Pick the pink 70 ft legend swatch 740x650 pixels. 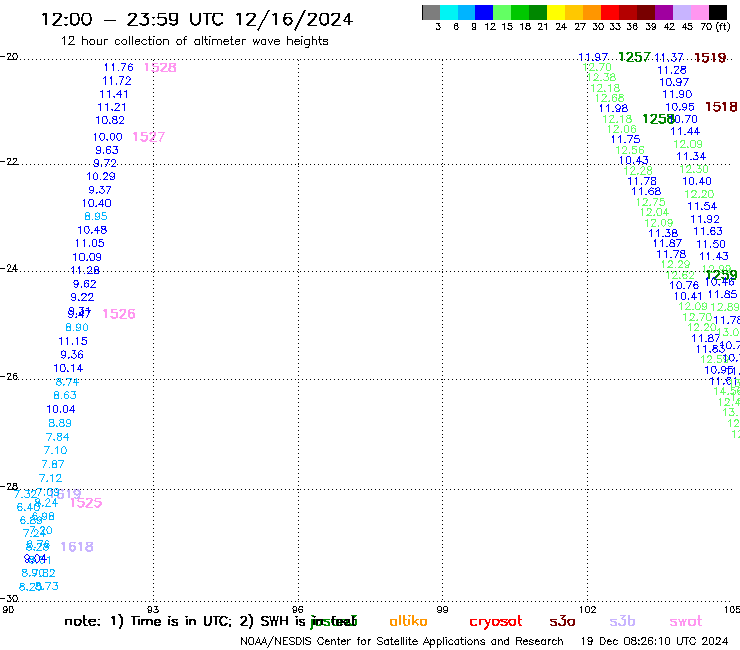699,13
